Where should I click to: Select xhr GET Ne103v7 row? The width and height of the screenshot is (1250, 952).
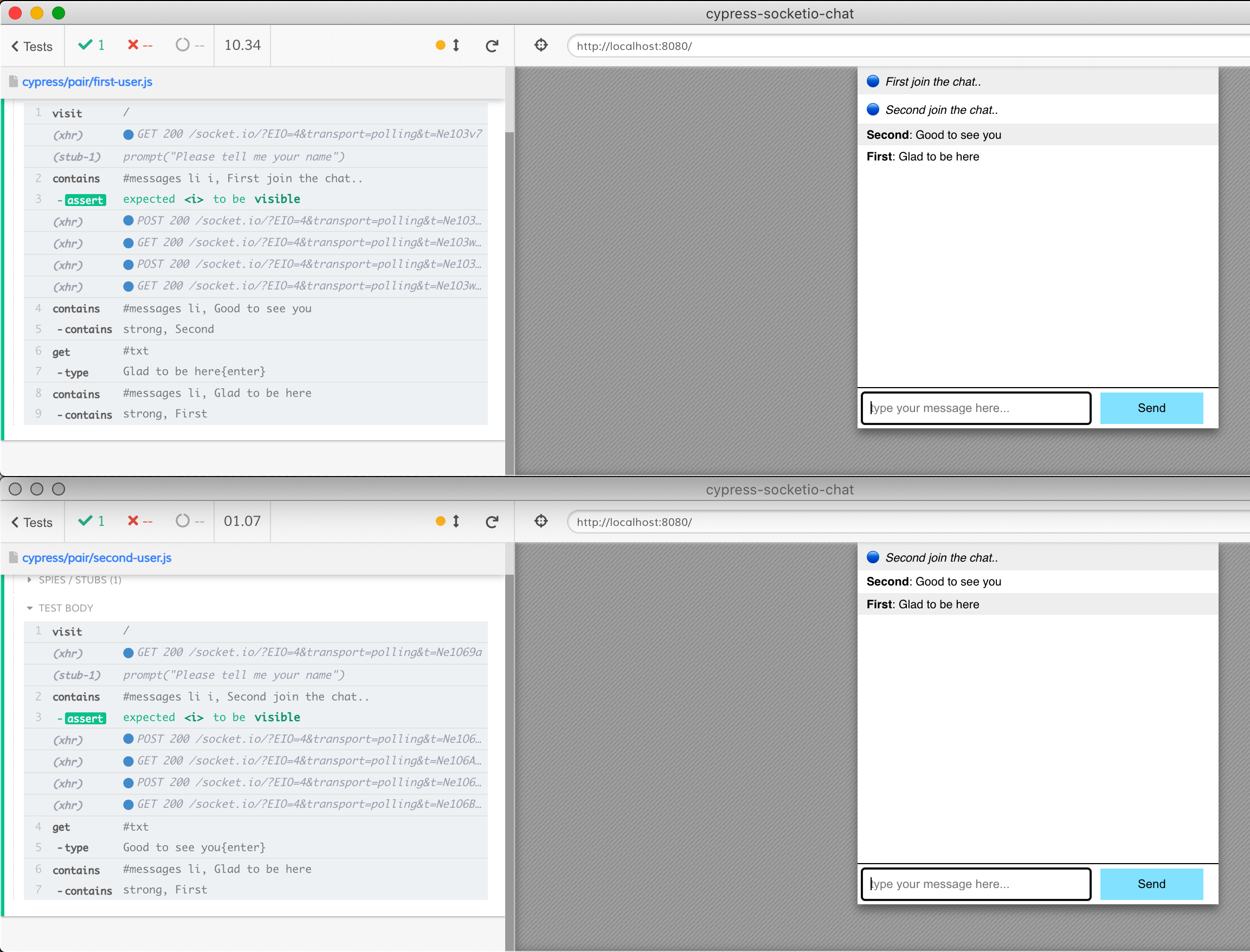coord(255,134)
